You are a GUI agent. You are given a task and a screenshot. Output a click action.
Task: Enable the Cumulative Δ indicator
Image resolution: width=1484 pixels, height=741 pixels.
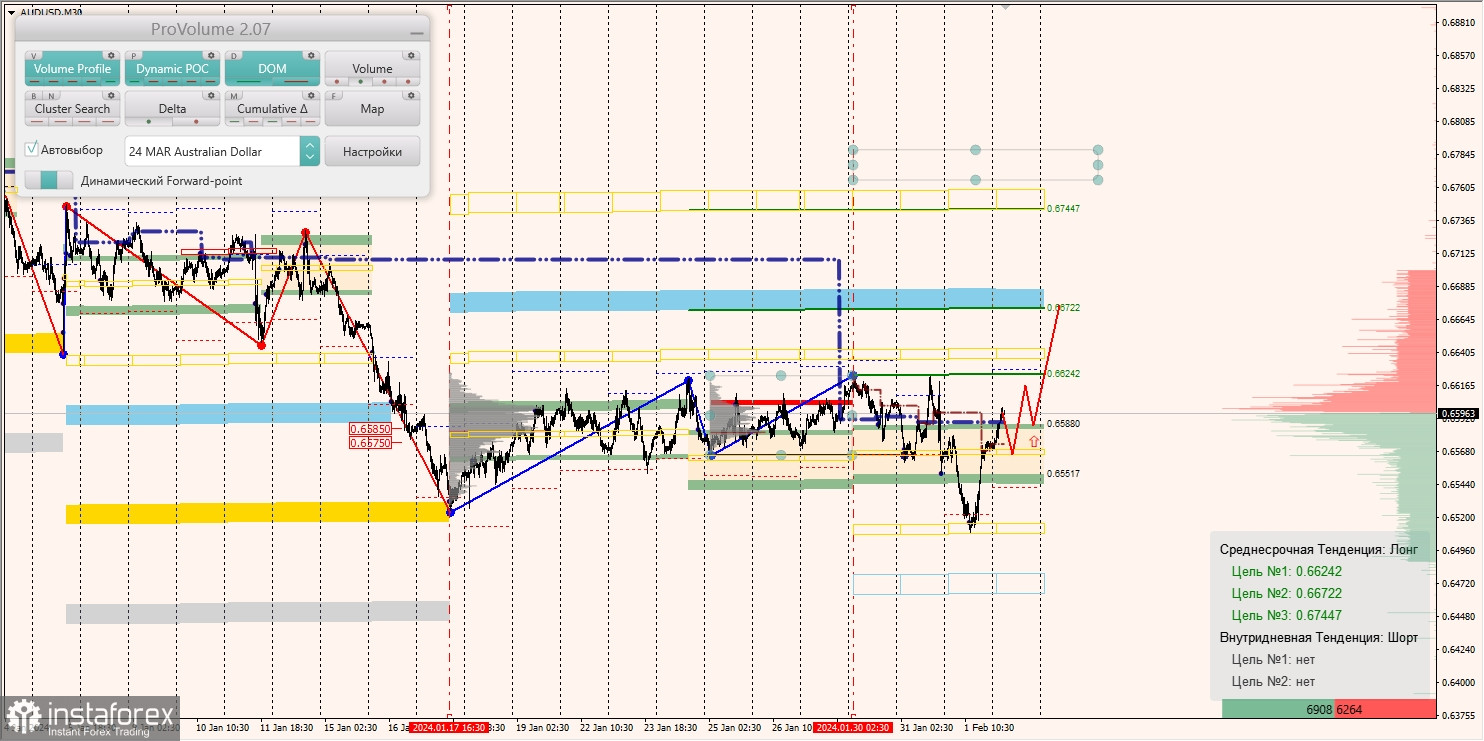tap(272, 109)
